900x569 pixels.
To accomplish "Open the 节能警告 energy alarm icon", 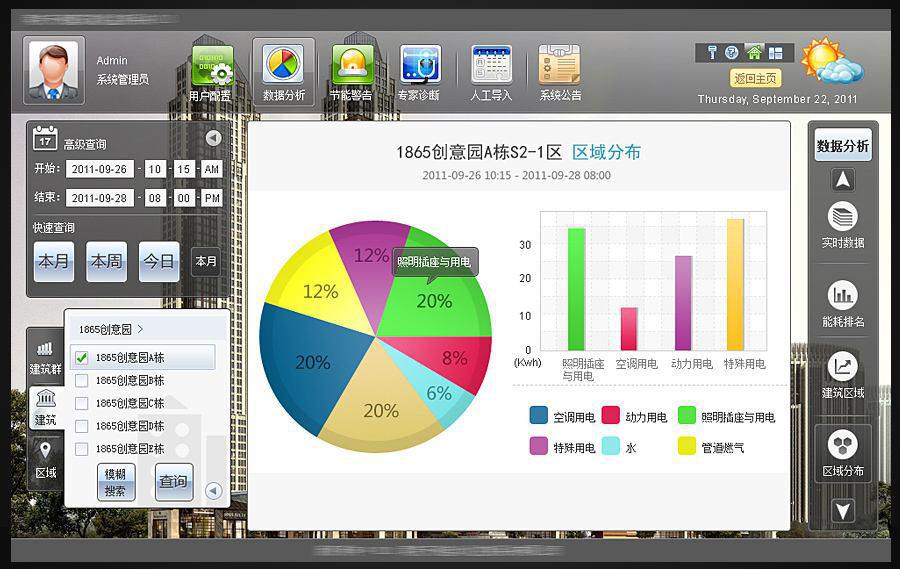I will [x=352, y=66].
